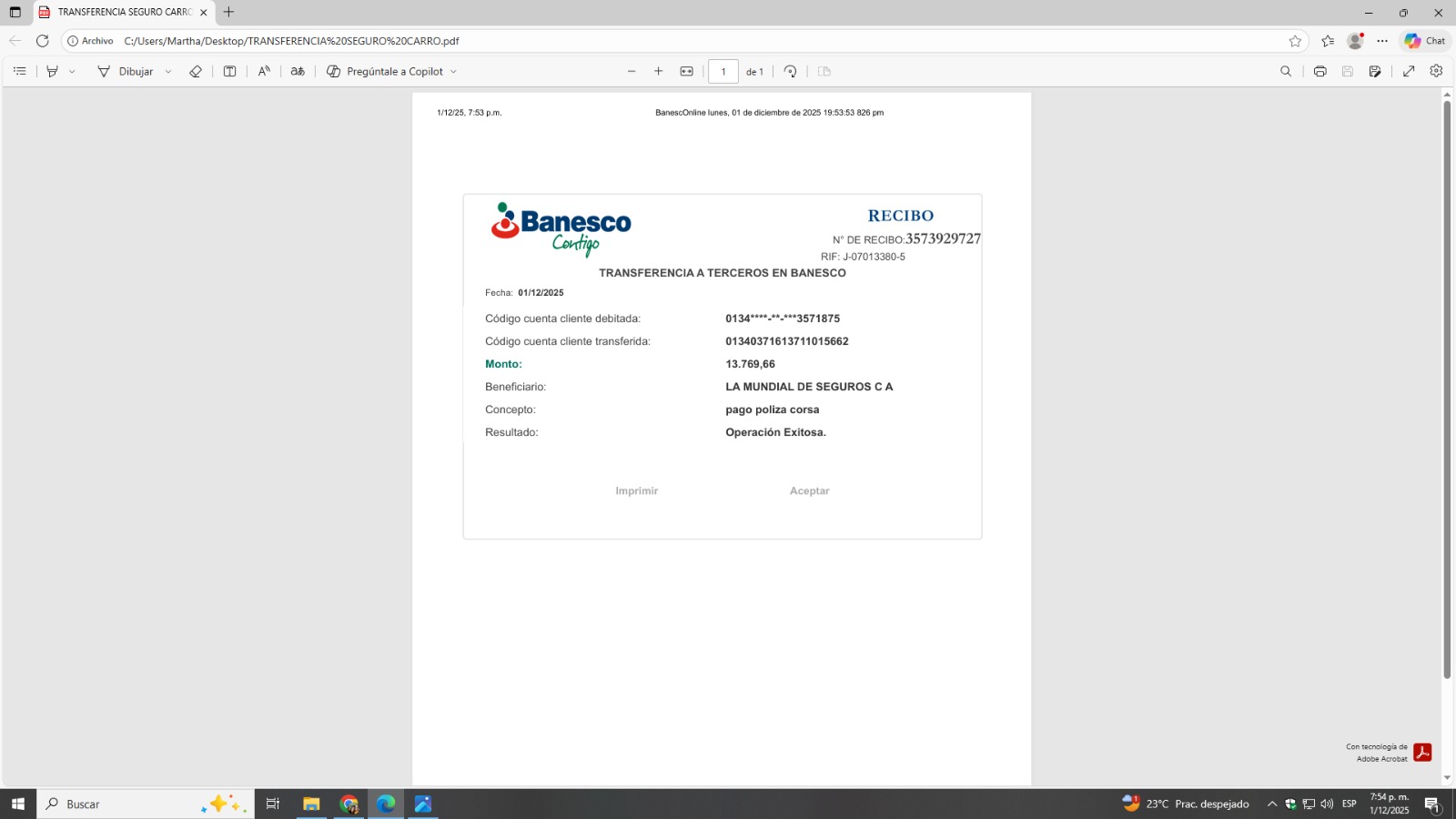Zoom in with the plus button

(x=659, y=71)
